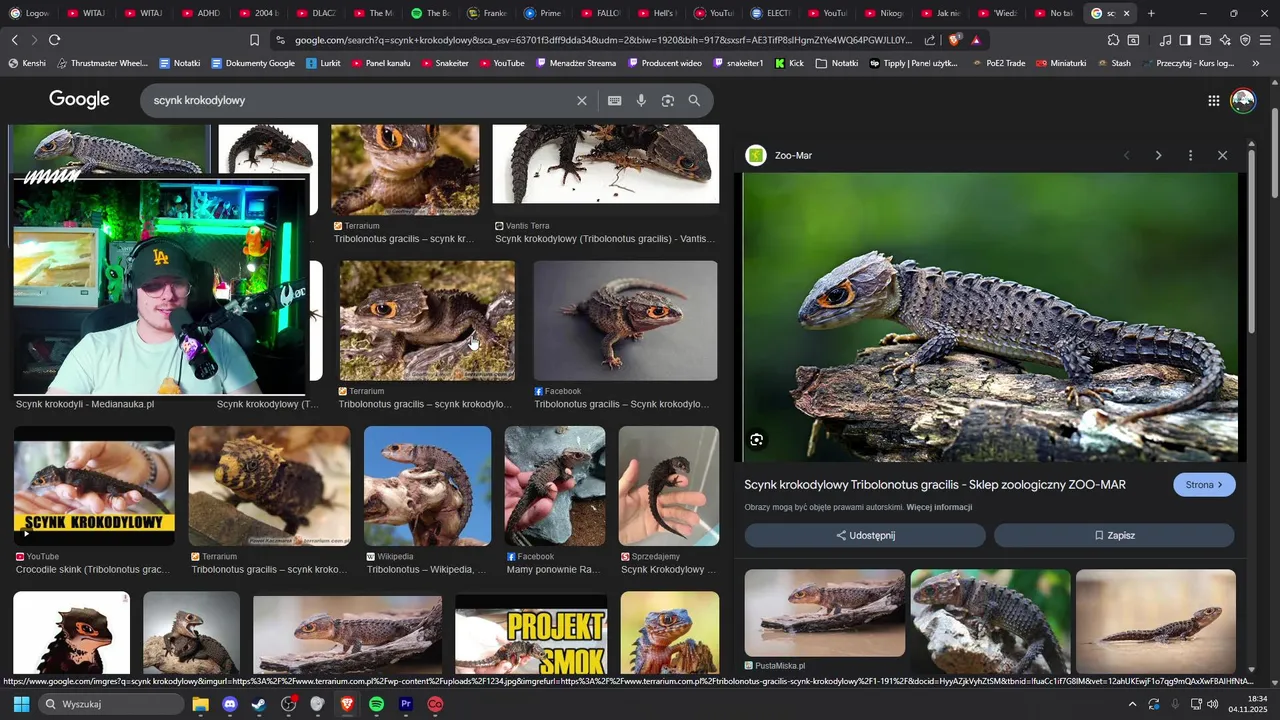Show hidden system tray icons
The image size is (1280, 720).
click(x=1132, y=704)
